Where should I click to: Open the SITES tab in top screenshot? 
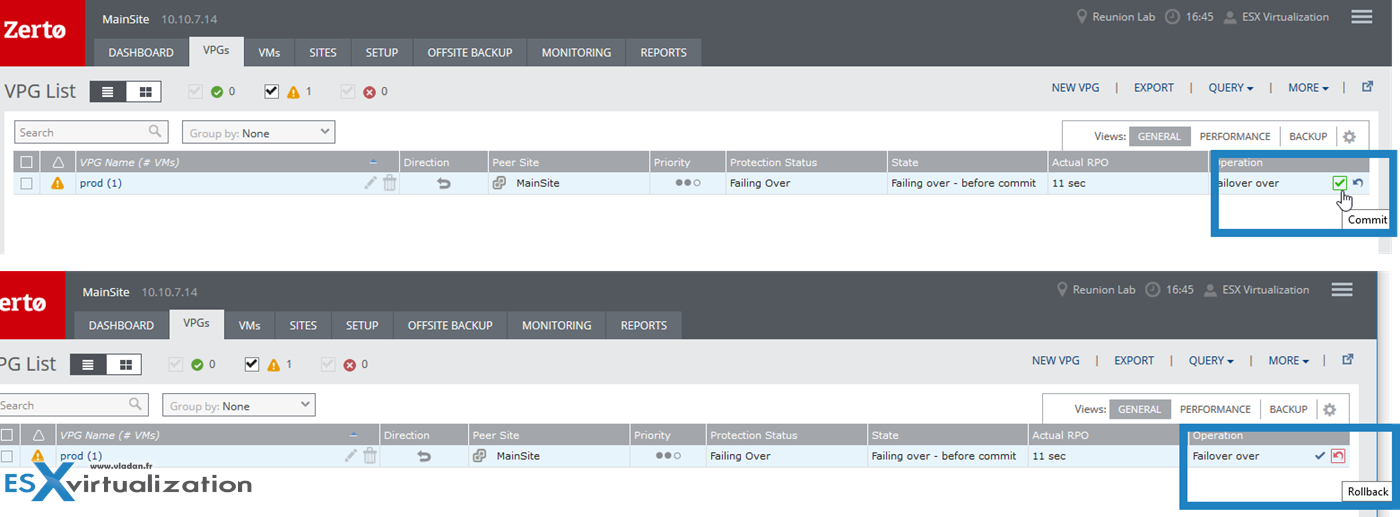(322, 52)
